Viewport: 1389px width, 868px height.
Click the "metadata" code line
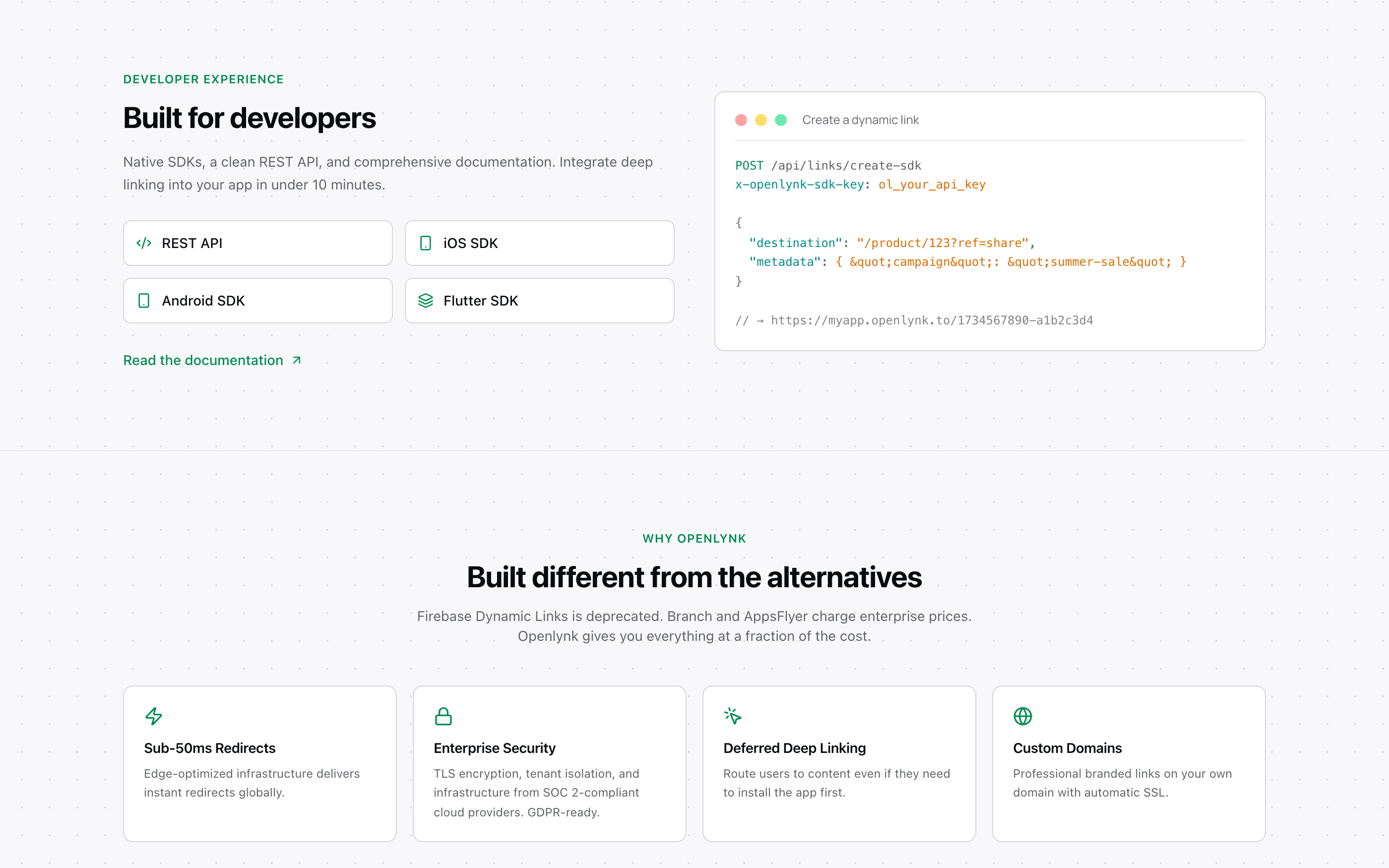[x=968, y=262]
